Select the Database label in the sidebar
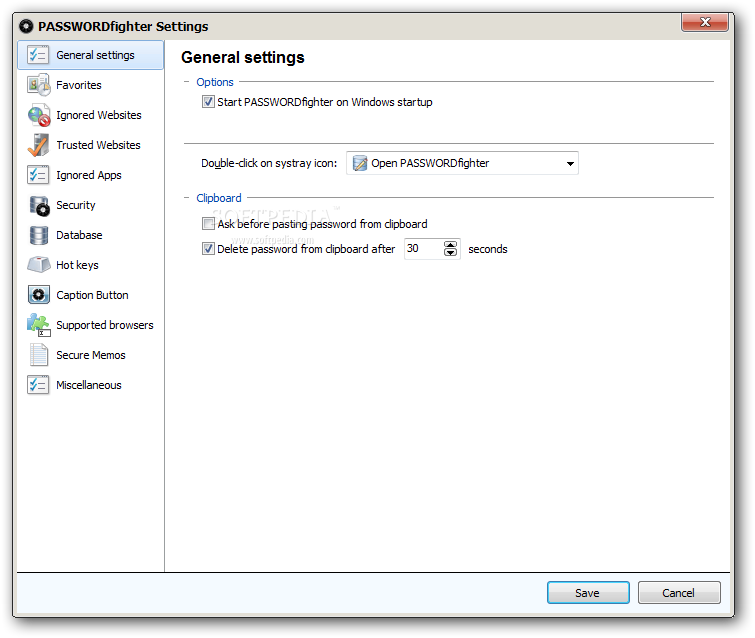Viewport: 755px width, 638px height. coord(79,235)
